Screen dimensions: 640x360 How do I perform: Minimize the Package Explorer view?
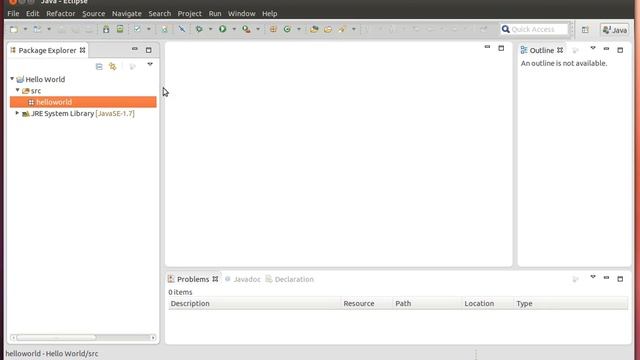[134, 49]
